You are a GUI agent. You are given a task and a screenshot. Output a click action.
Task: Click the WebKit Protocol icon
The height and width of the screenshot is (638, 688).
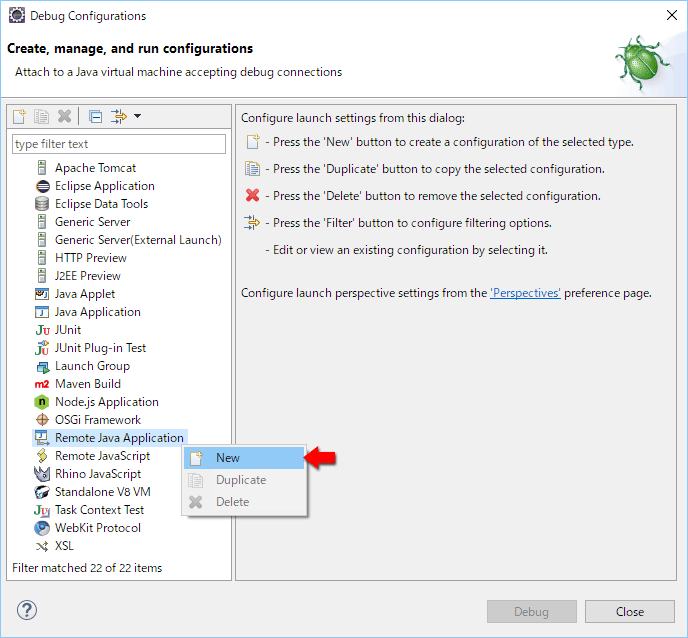coord(42,528)
